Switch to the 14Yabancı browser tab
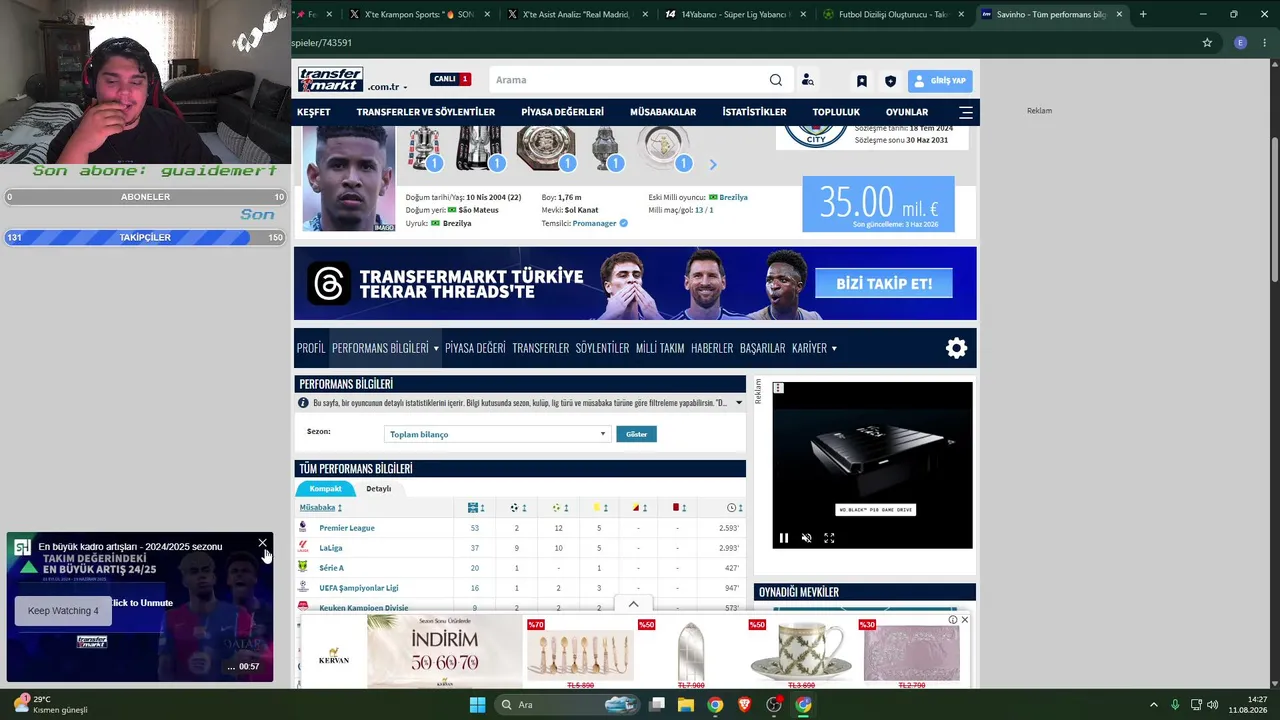The image size is (1280, 720). point(736,14)
